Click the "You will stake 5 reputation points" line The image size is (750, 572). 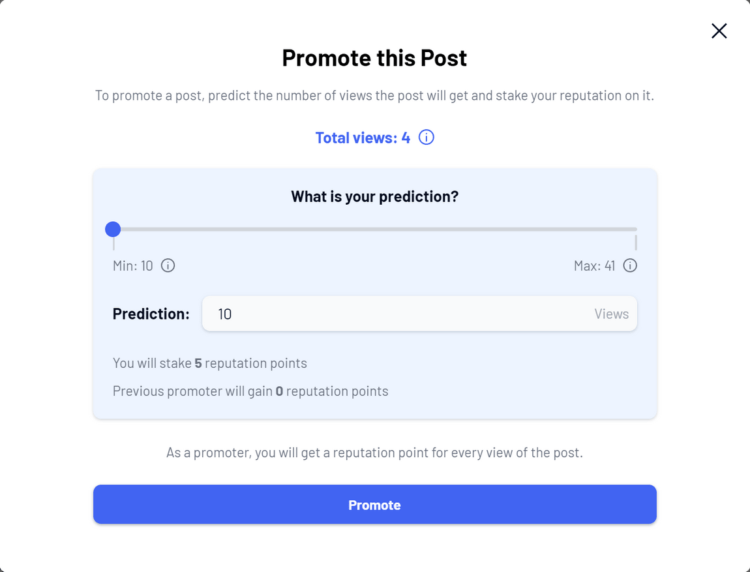(210, 363)
